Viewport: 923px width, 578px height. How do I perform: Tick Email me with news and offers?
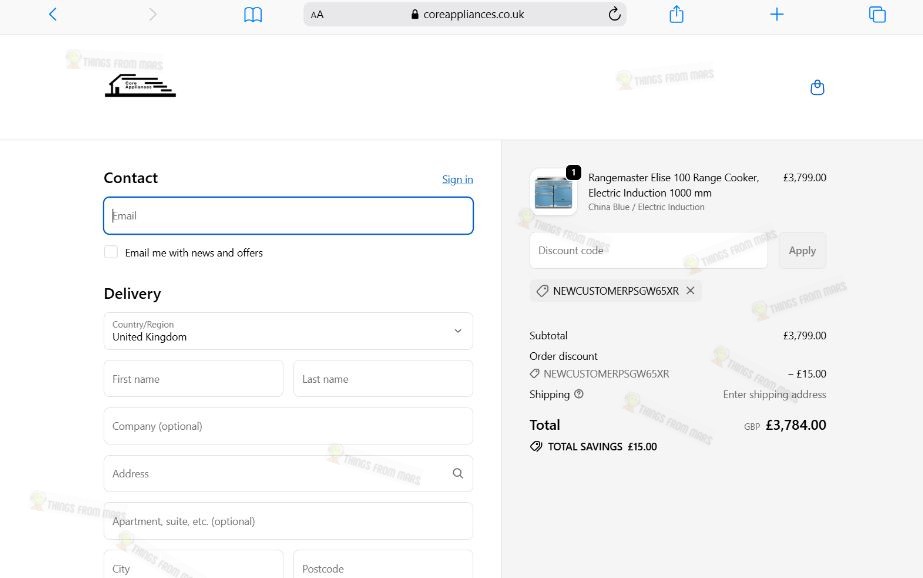[x=111, y=252]
